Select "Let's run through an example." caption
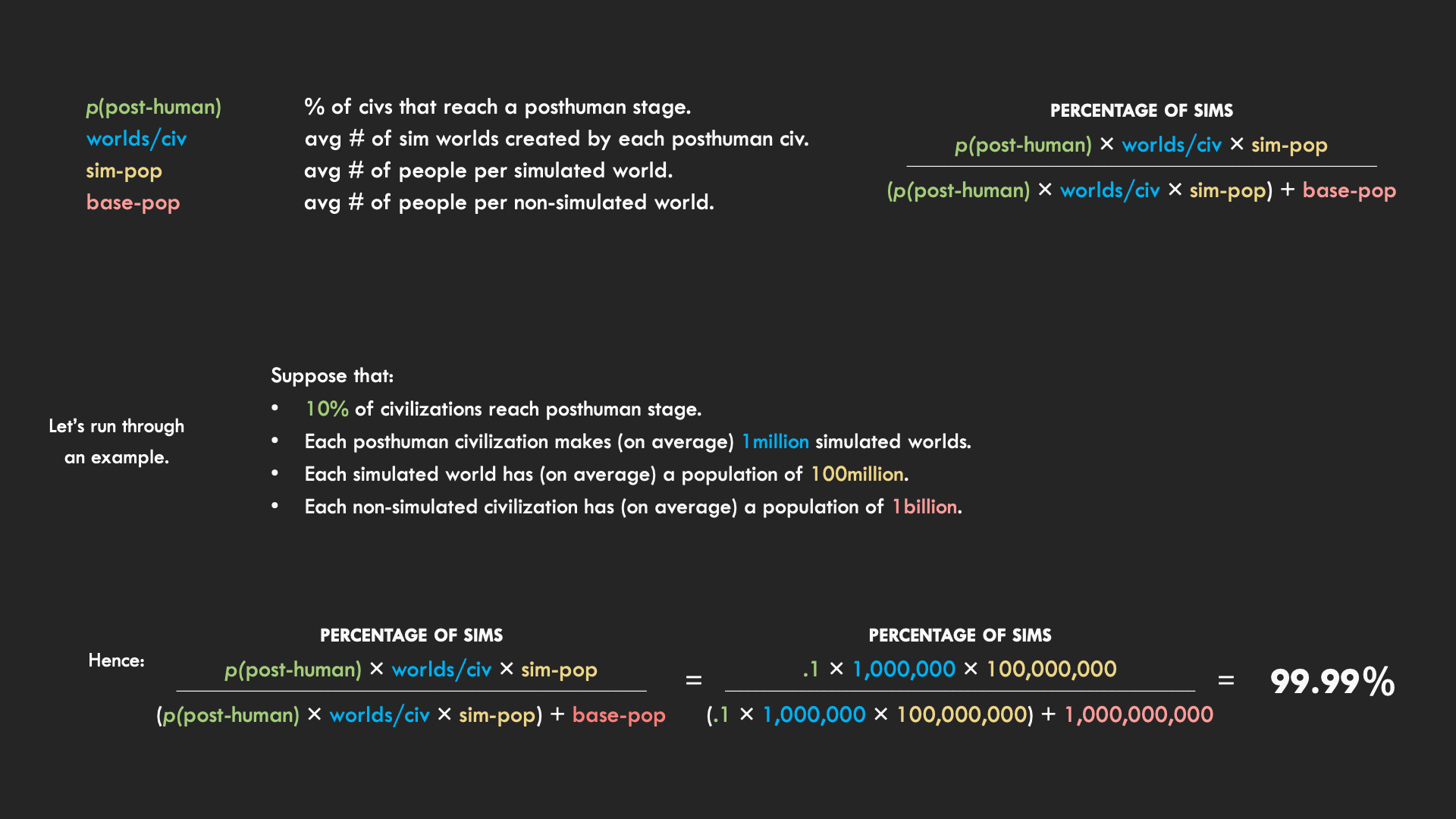Screen dimensions: 1456x819 [x=117, y=441]
